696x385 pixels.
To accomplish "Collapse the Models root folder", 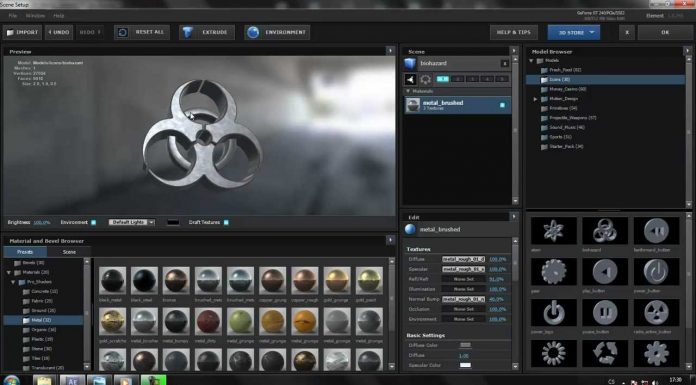I will tap(531, 60).
